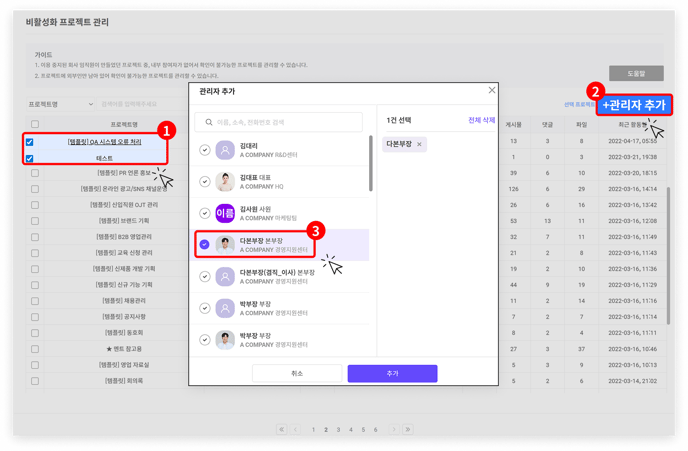
Task: Click 김대리's default avatar icon
Action: (x=225, y=150)
